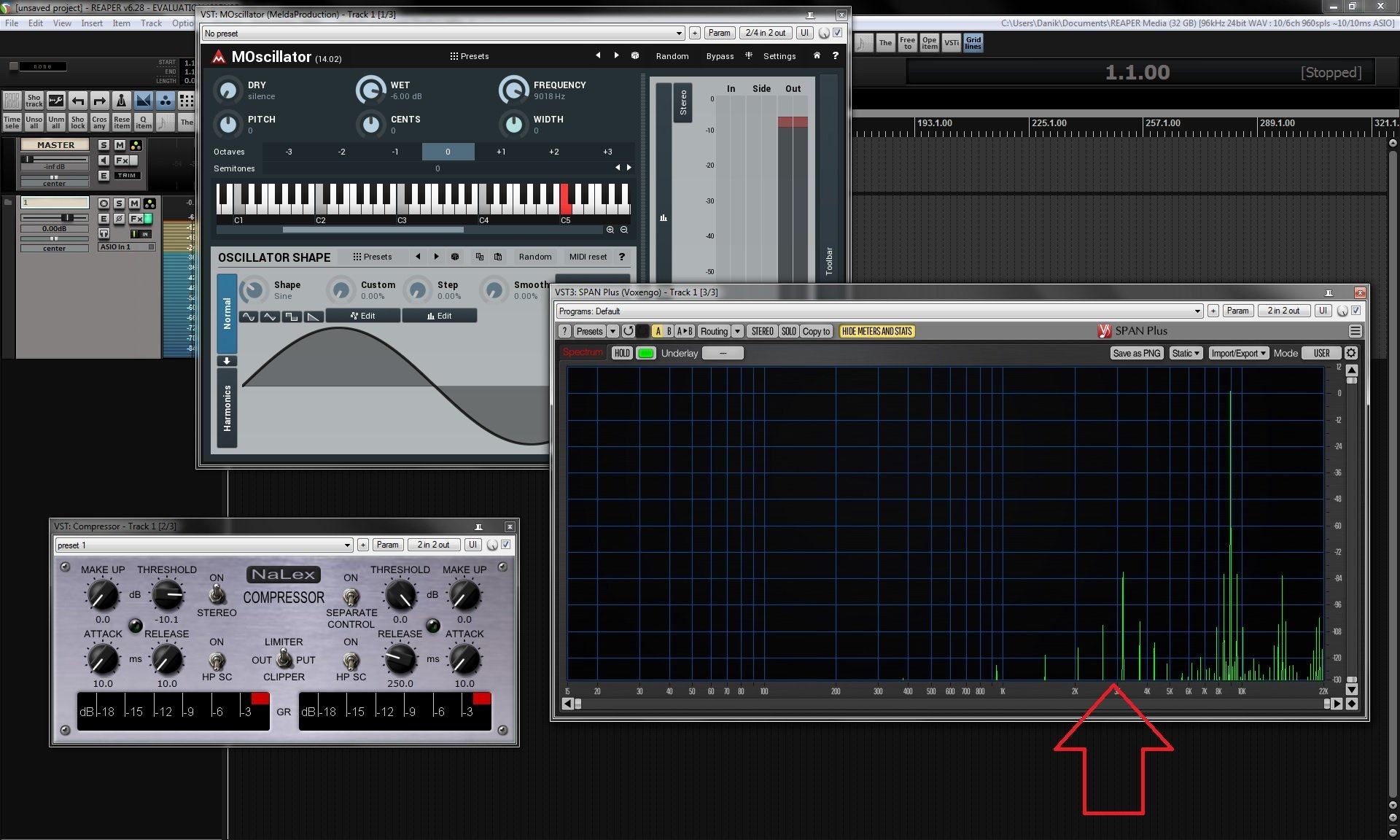The width and height of the screenshot is (1400, 840).
Task: Click Save as PNG in SPAN Plus
Action: click(x=1136, y=353)
